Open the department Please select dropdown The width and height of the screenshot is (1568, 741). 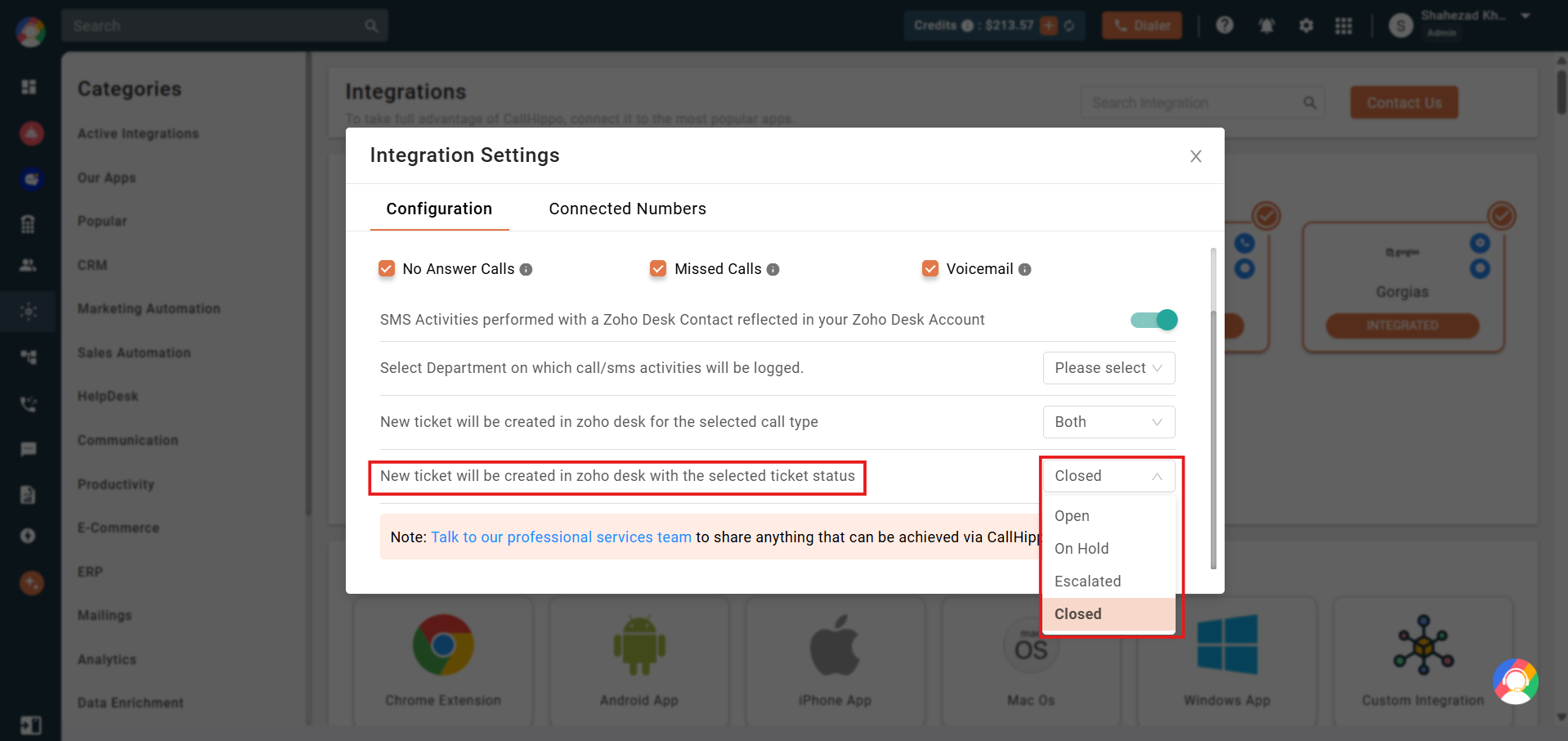click(1109, 368)
